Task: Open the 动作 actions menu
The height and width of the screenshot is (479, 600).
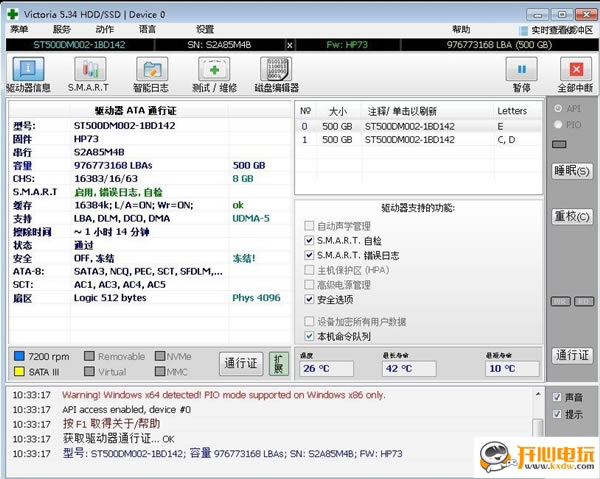Action: click(104, 29)
